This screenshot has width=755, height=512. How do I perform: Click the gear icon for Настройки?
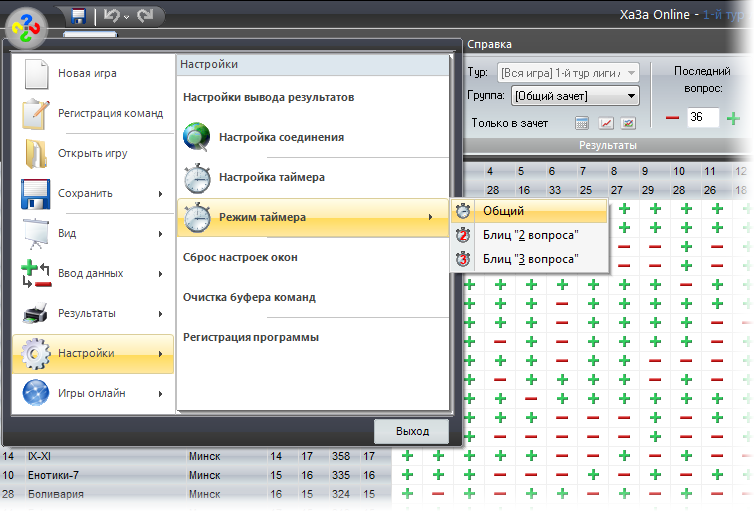tap(35, 354)
